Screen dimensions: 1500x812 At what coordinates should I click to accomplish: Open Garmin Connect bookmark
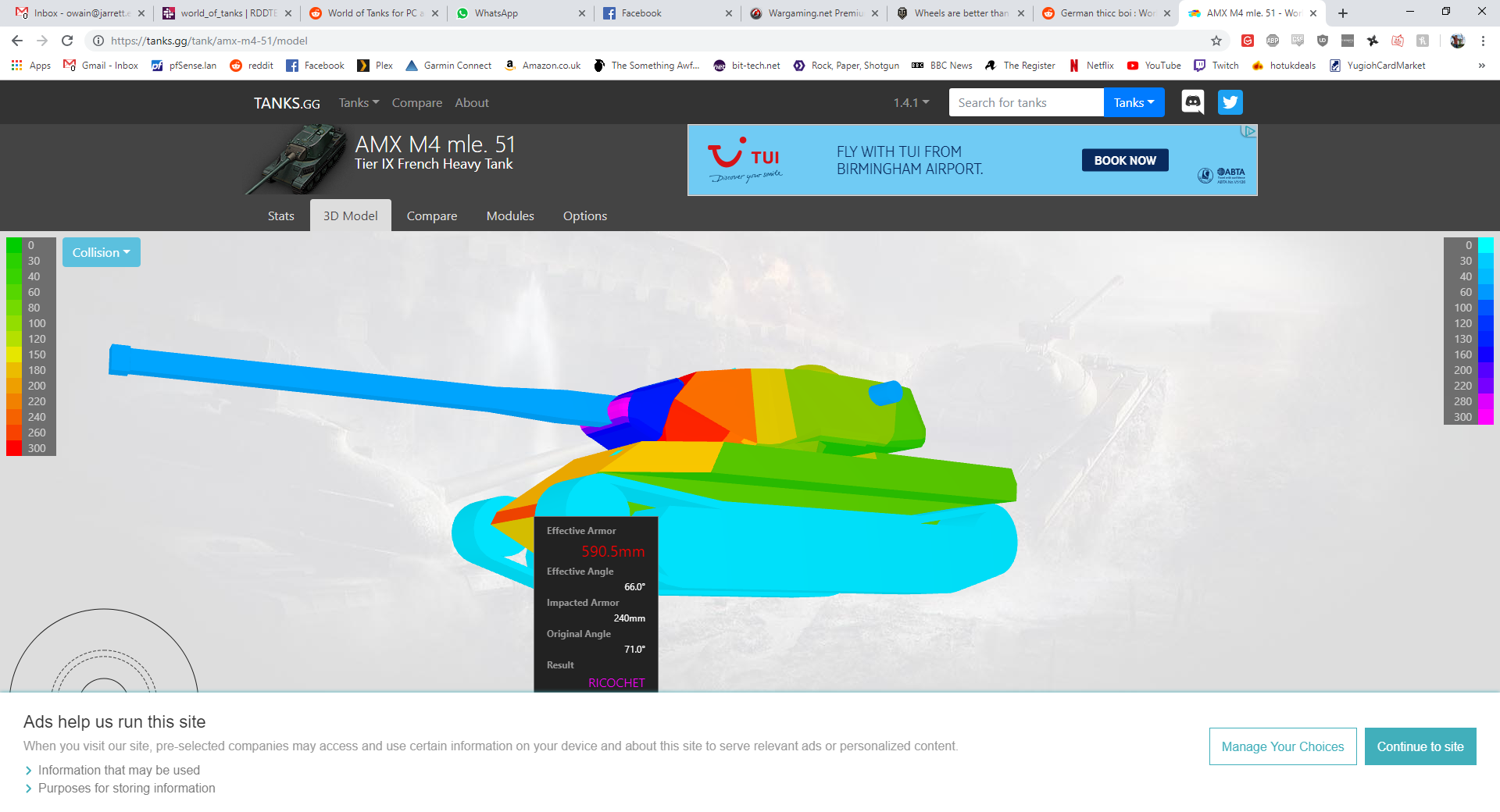coord(448,66)
